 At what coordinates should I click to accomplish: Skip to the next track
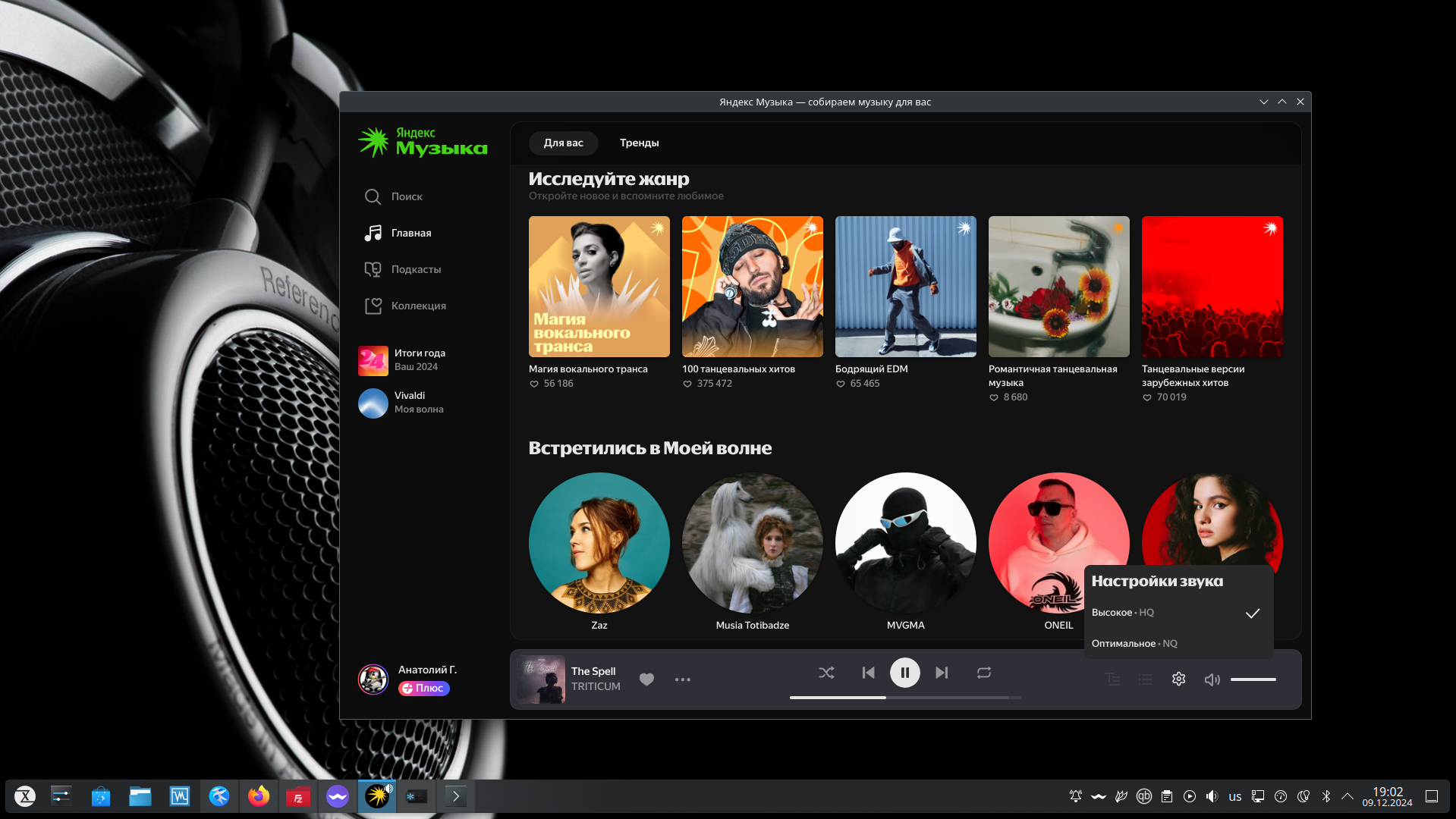942,673
